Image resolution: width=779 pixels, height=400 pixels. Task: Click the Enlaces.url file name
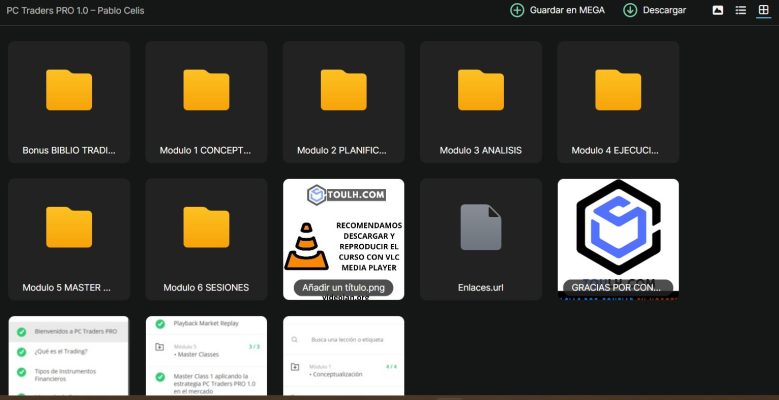point(481,287)
